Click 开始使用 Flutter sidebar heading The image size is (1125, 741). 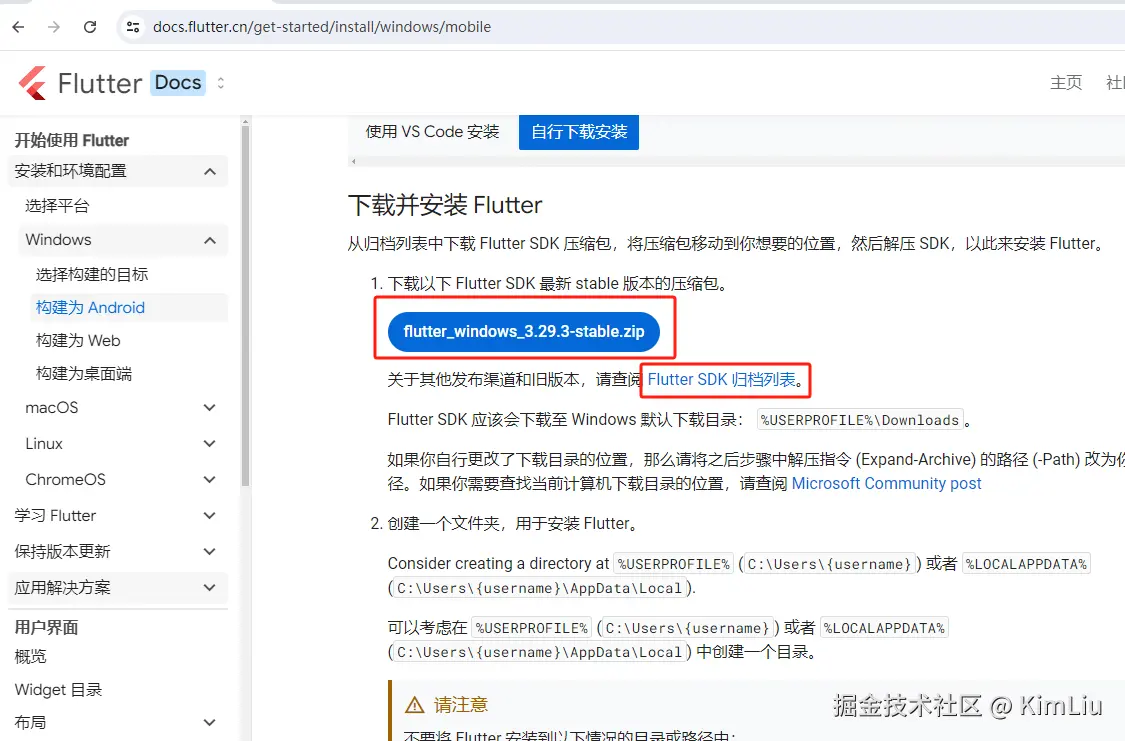coord(72,140)
